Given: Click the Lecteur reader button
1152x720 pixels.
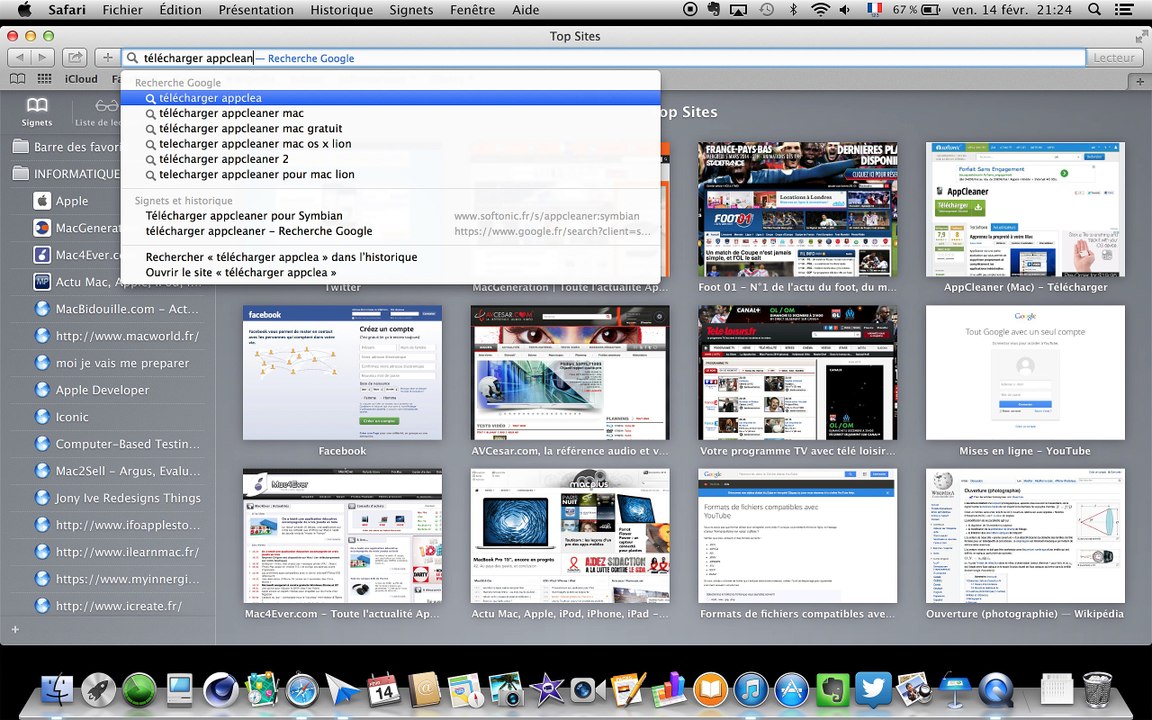Looking at the screenshot, I should (x=1114, y=57).
